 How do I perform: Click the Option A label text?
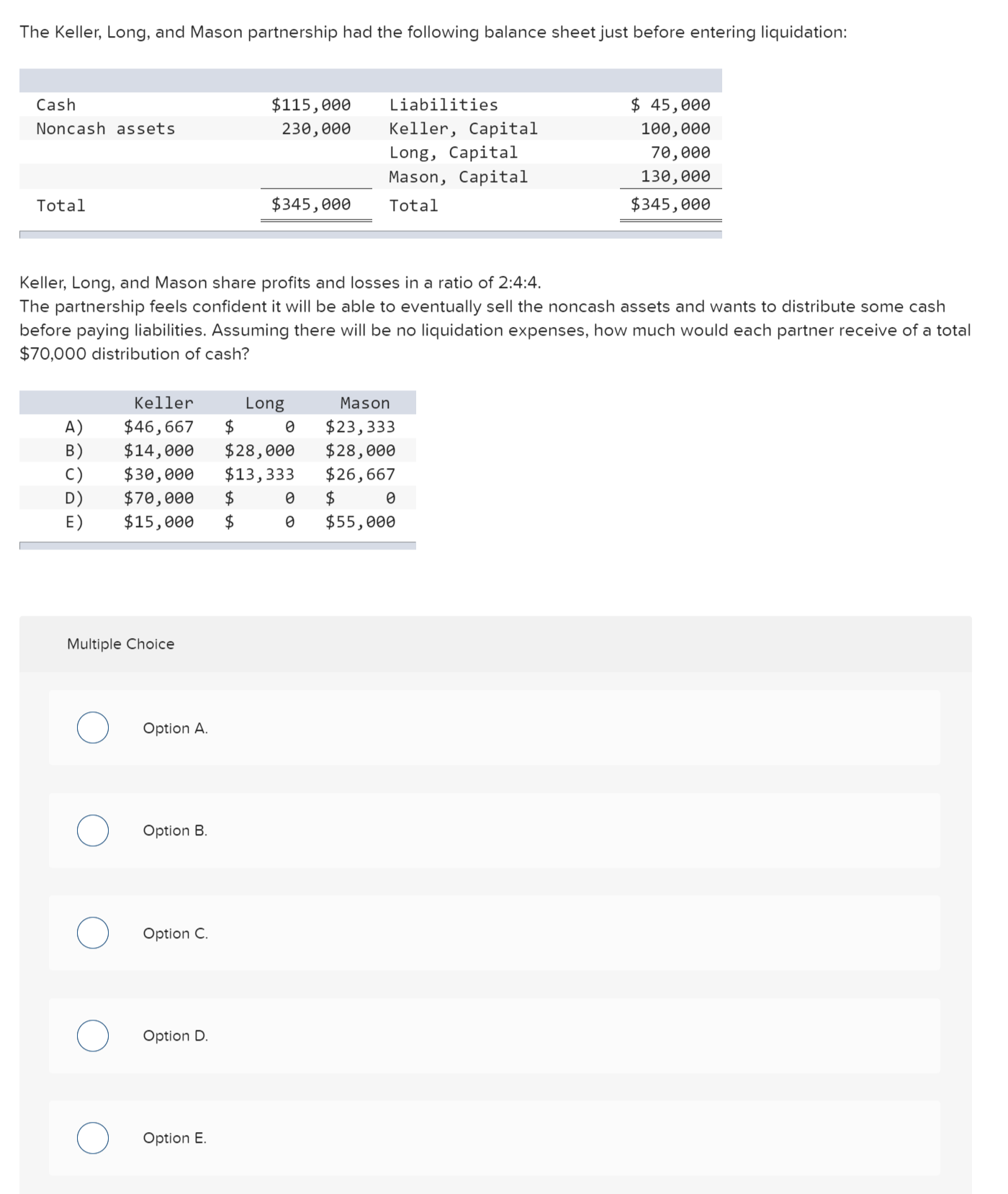click(175, 728)
